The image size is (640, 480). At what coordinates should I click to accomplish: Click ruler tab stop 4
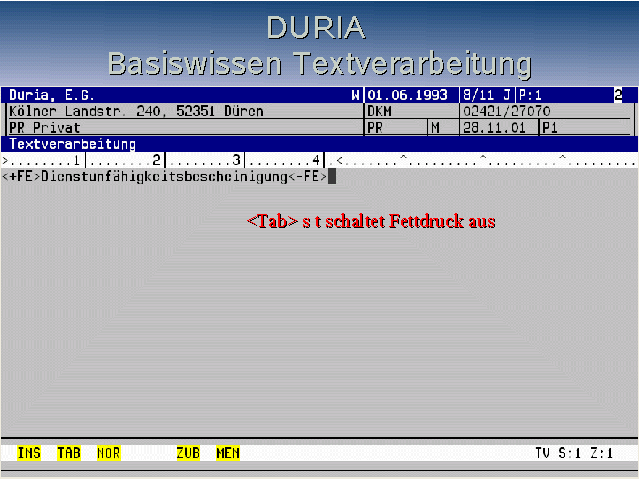[x=316, y=160]
